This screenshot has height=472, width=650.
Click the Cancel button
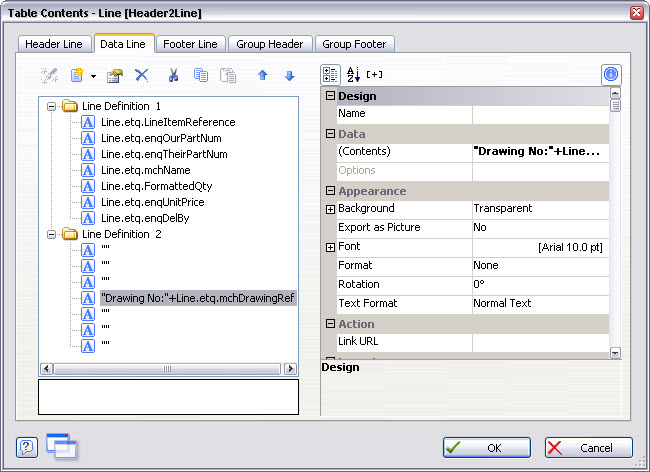pyautogui.click(x=589, y=448)
